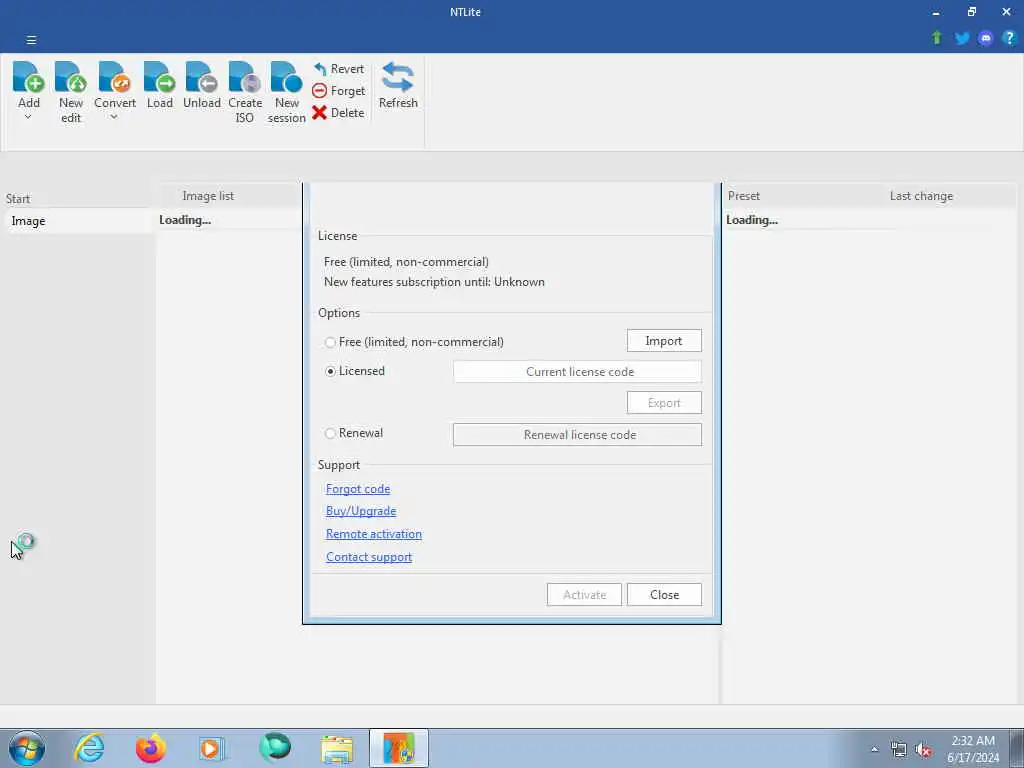Click the Revert toolbar item
Image resolution: width=1024 pixels, height=768 pixels.
click(x=338, y=69)
